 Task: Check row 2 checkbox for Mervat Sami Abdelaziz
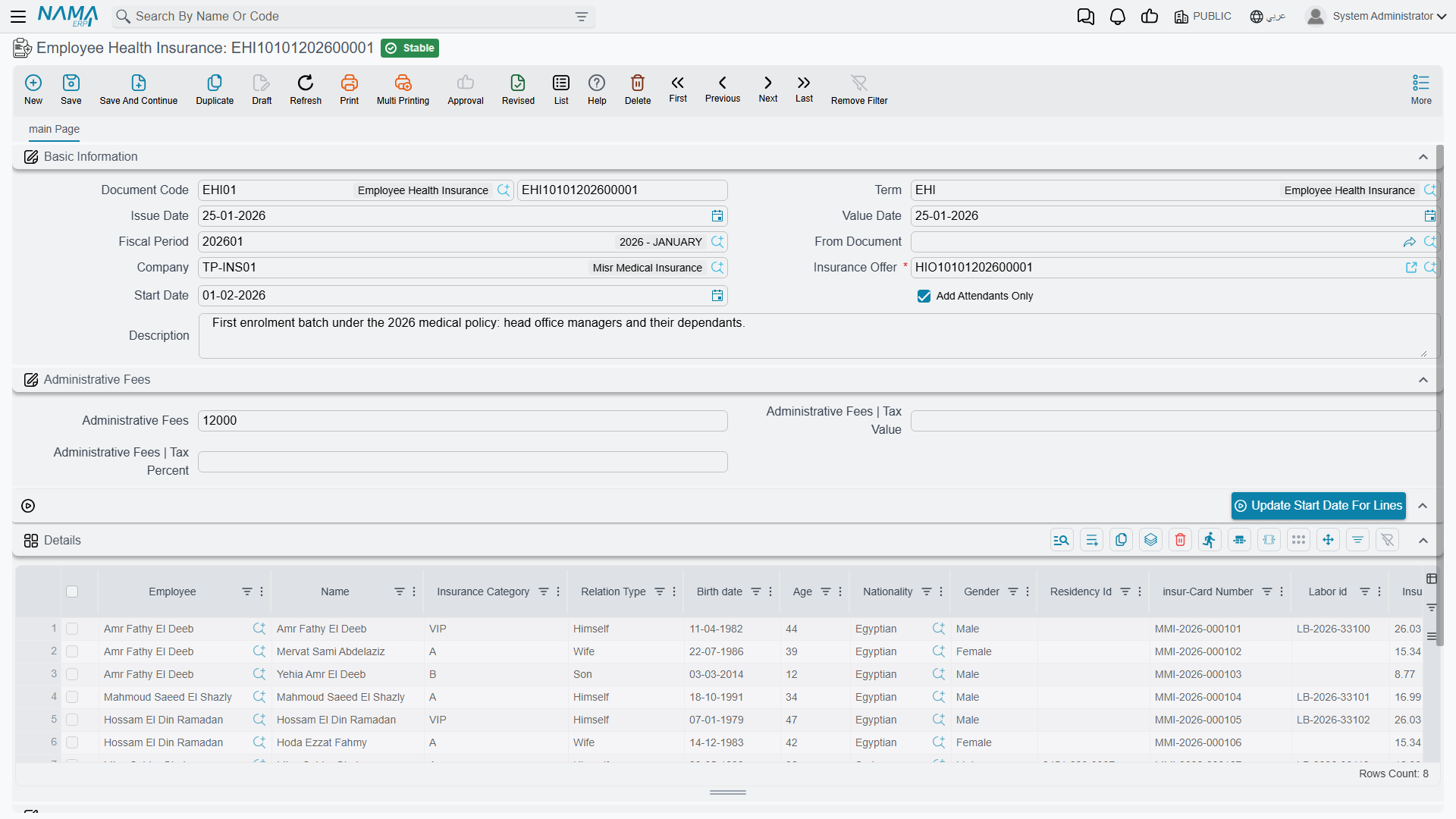72,651
